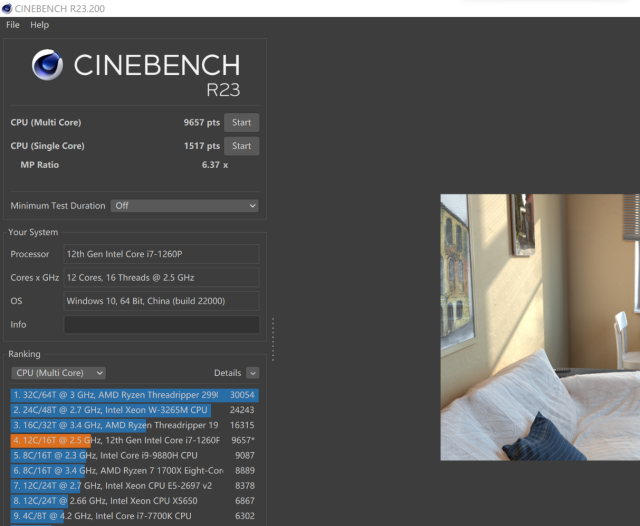
Task: Select the Xeon X5650 ranking row
Action: (x=135, y=501)
